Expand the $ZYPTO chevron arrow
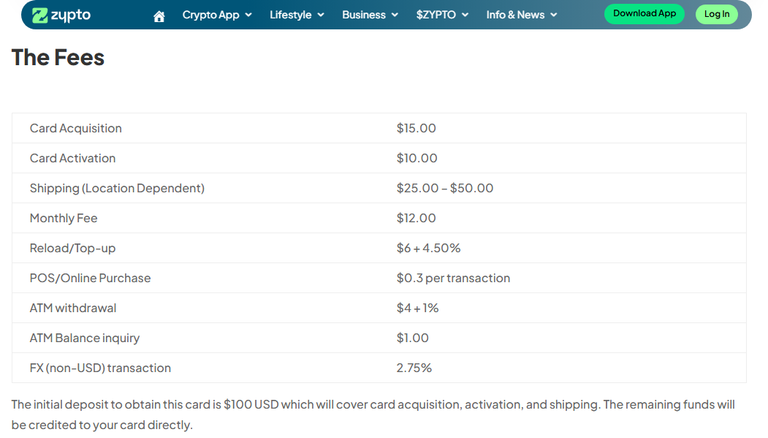 pyautogui.click(x=465, y=15)
